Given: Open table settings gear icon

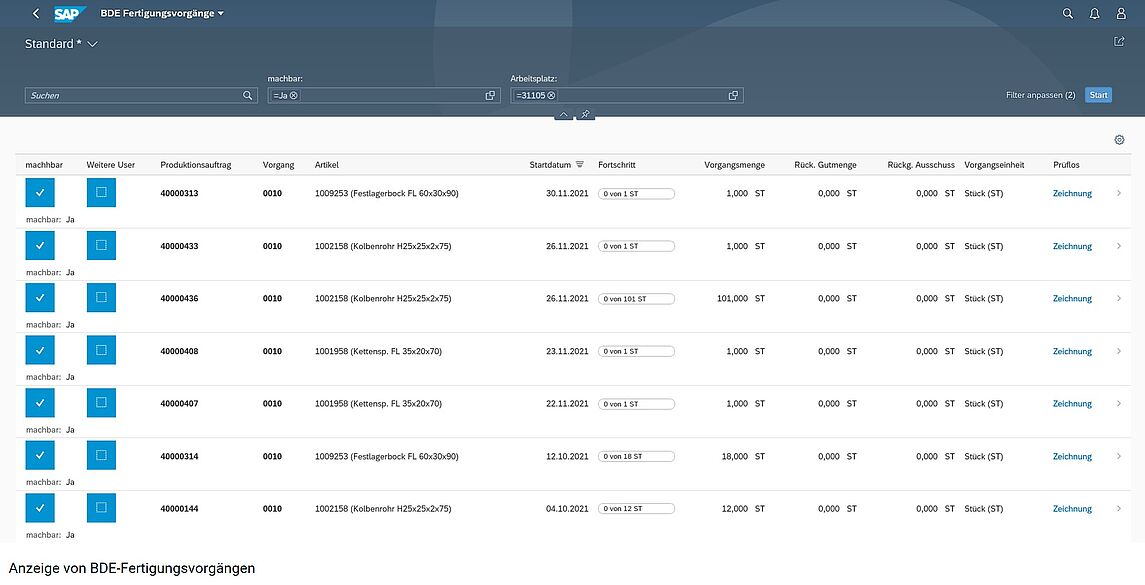Looking at the screenshot, I should coord(1119,139).
